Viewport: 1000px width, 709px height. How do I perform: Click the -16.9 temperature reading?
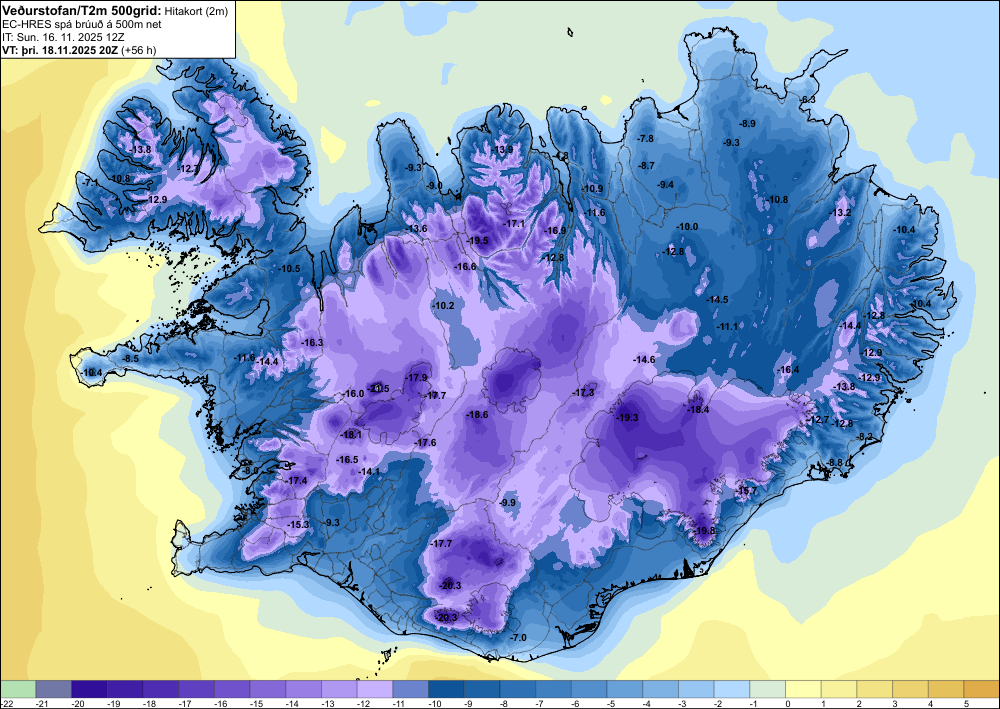555,231
